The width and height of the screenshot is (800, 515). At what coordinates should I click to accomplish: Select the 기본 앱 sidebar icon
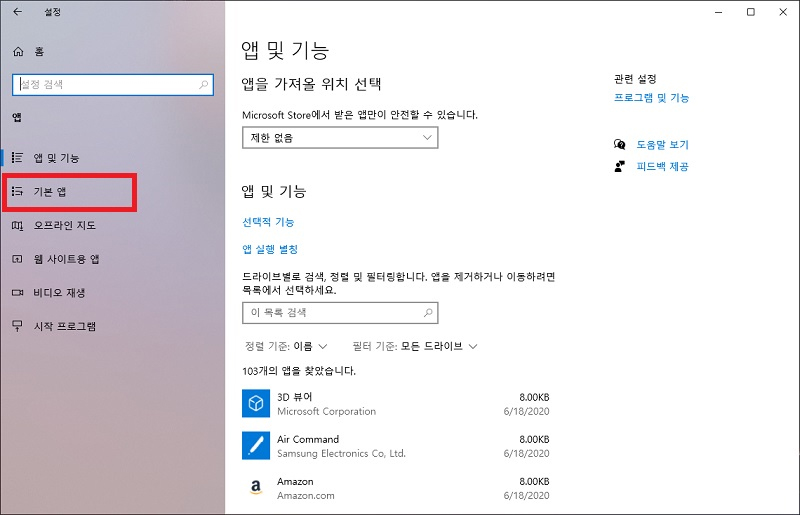pos(17,191)
